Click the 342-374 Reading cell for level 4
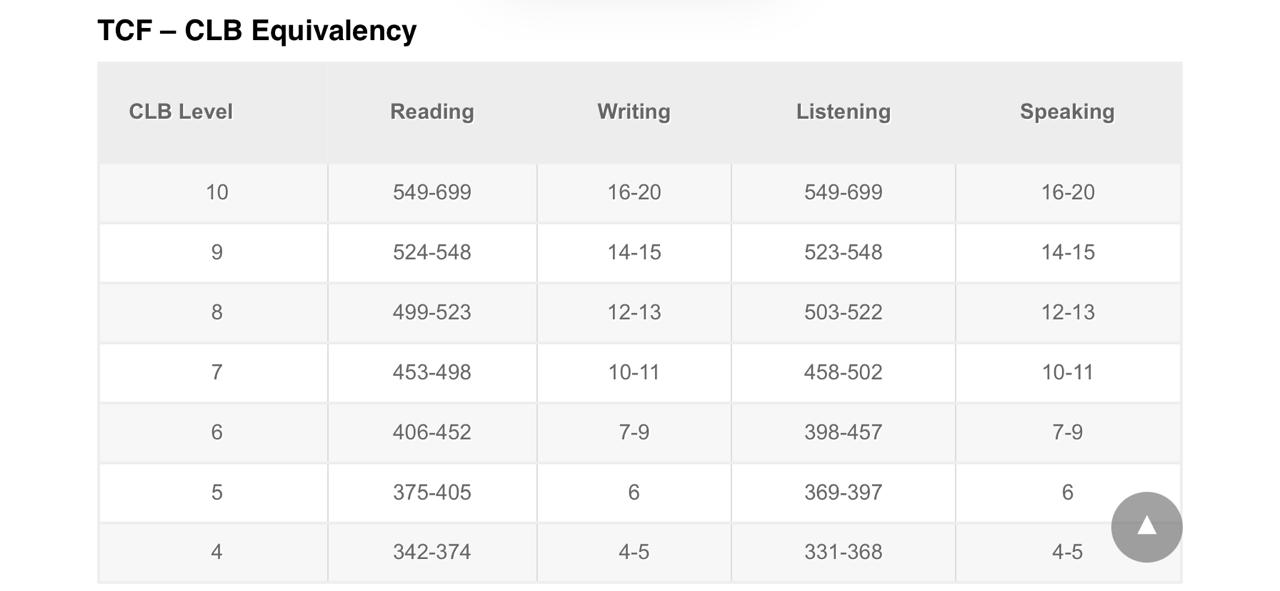Image resolution: width=1280 pixels, height=591 pixels. click(432, 551)
